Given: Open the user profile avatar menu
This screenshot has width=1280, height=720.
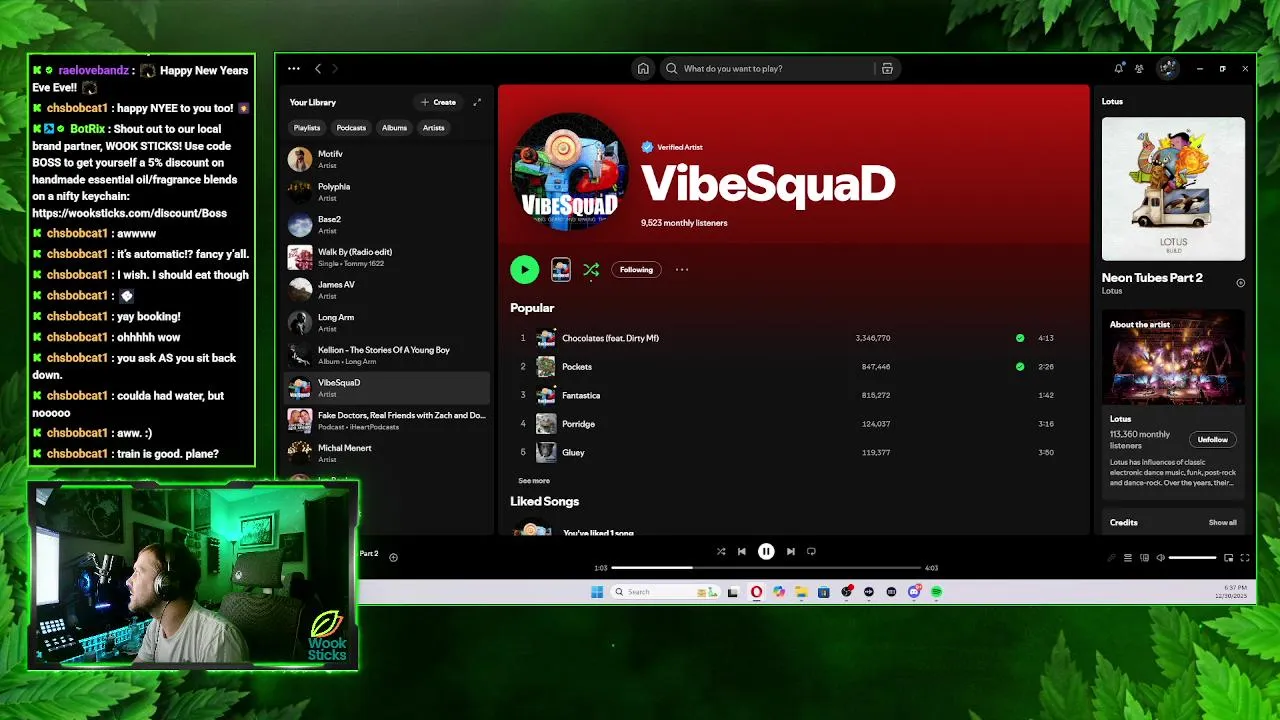Looking at the screenshot, I should [x=1167, y=69].
